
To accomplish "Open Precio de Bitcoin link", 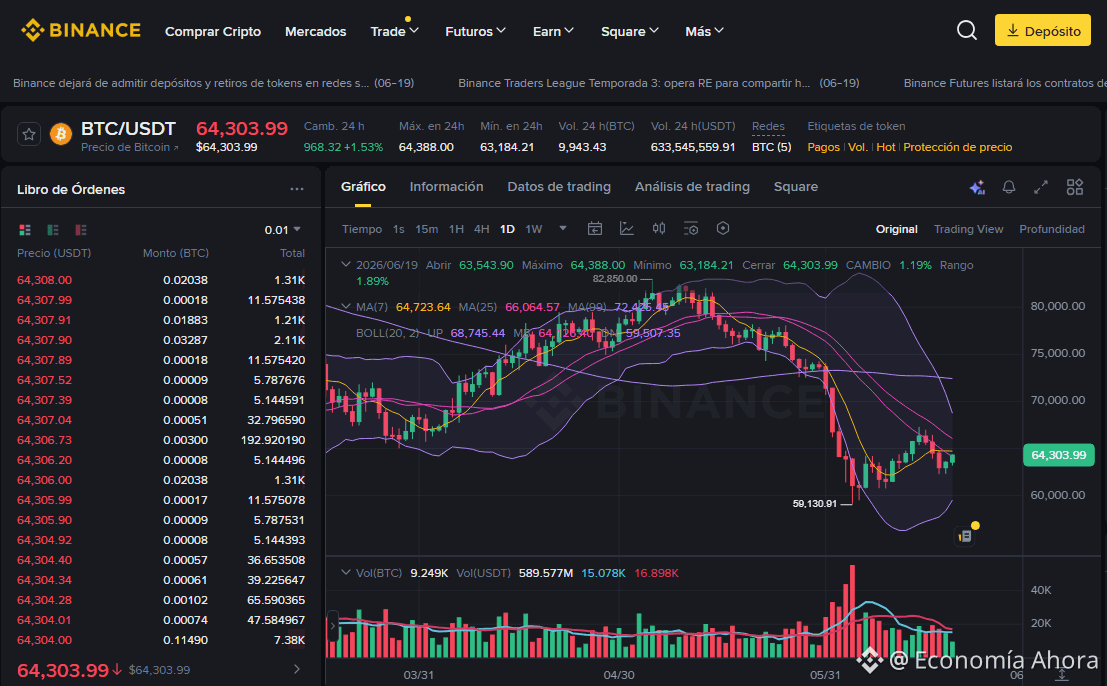I will tap(130, 148).
